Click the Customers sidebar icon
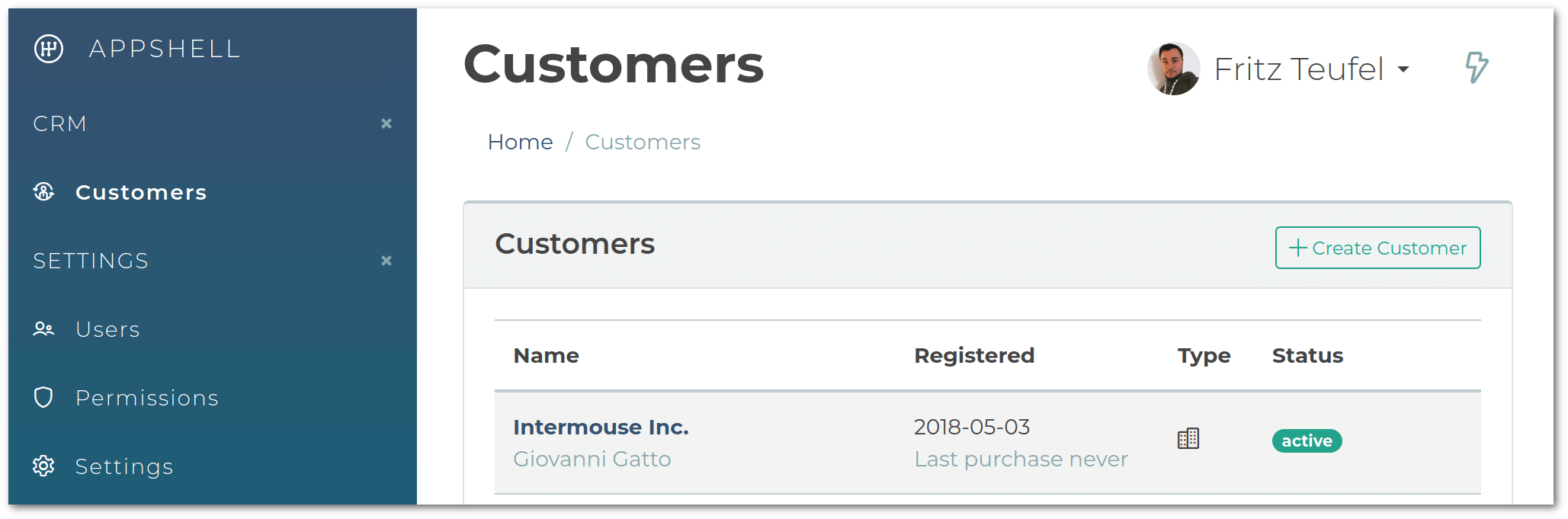The width and height of the screenshot is (1568, 519). (43, 191)
